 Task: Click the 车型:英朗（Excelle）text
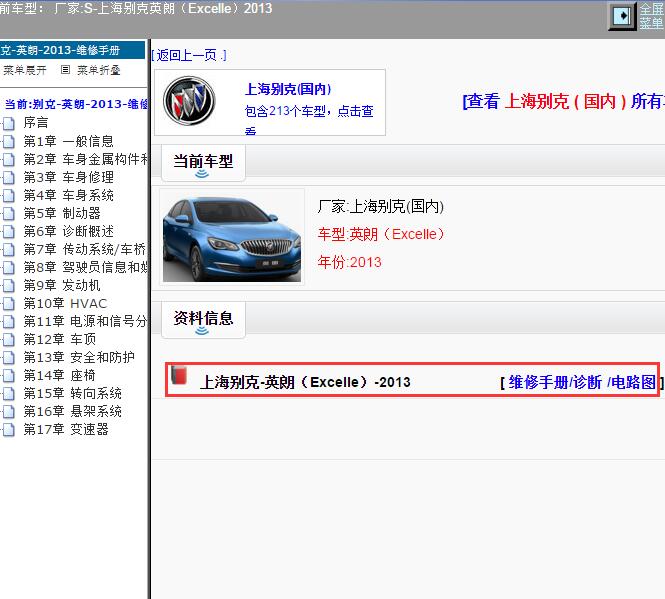pos(381,234)
